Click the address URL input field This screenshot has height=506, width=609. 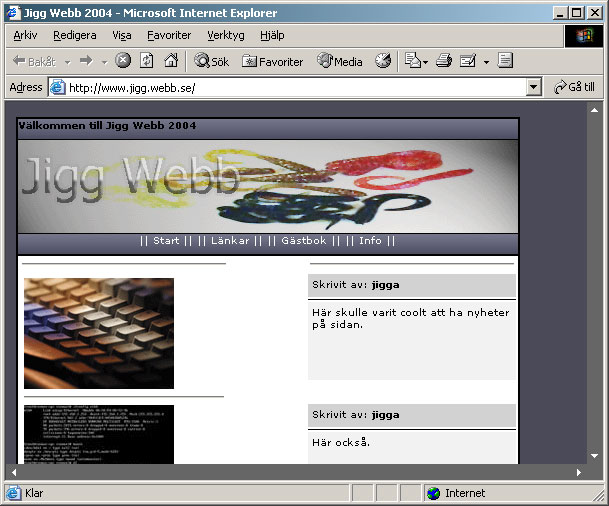pos(296,88)
